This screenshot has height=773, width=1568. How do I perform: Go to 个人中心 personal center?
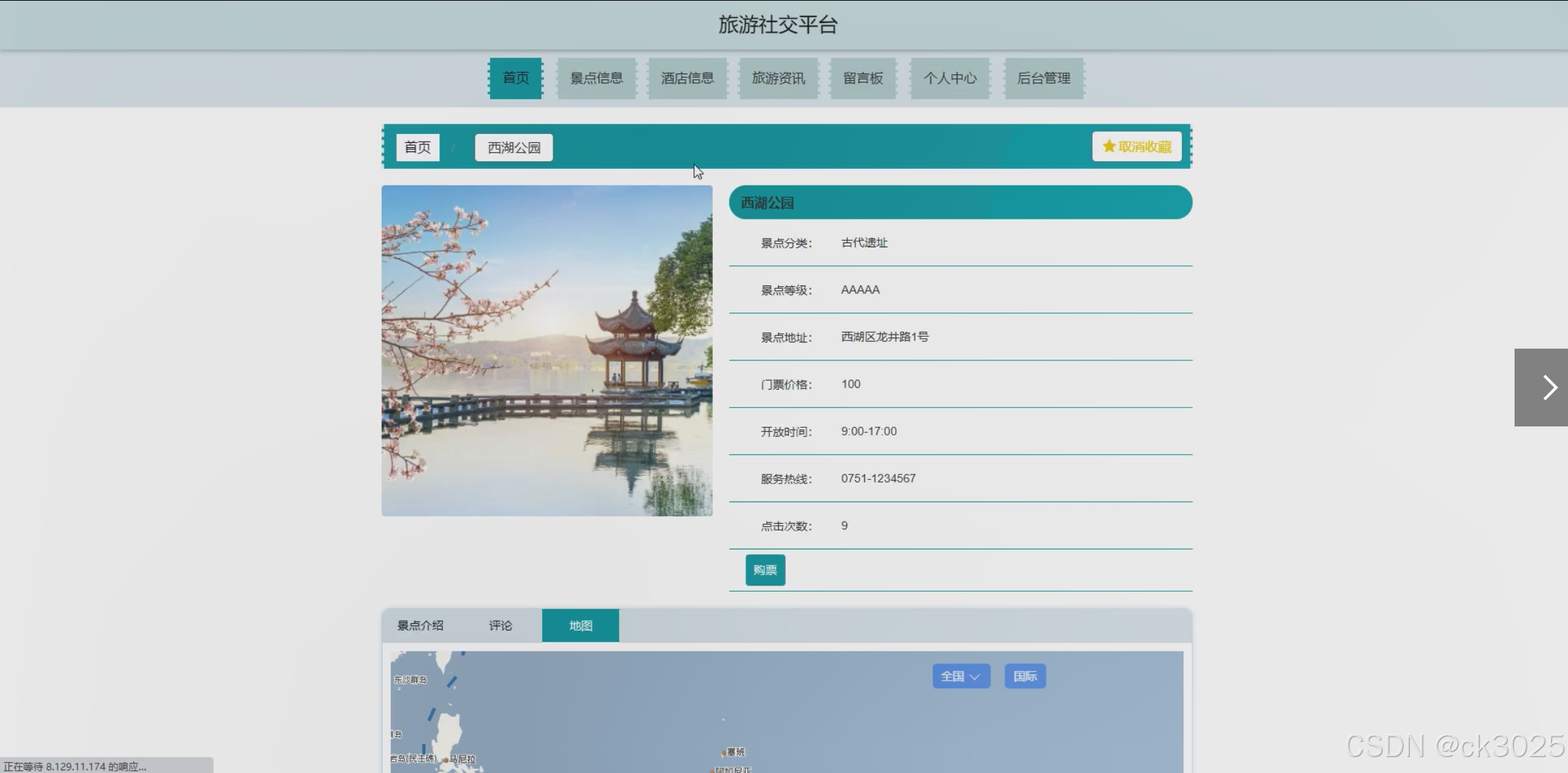950,78
